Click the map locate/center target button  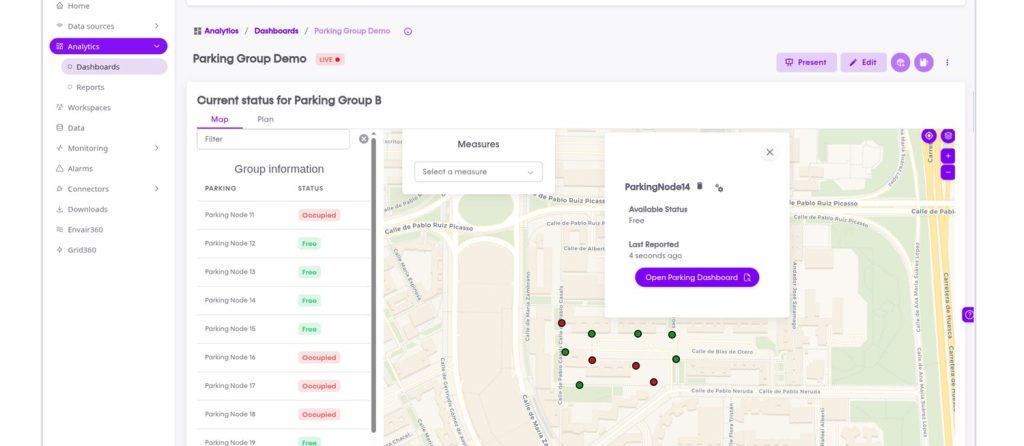(929, 136)
